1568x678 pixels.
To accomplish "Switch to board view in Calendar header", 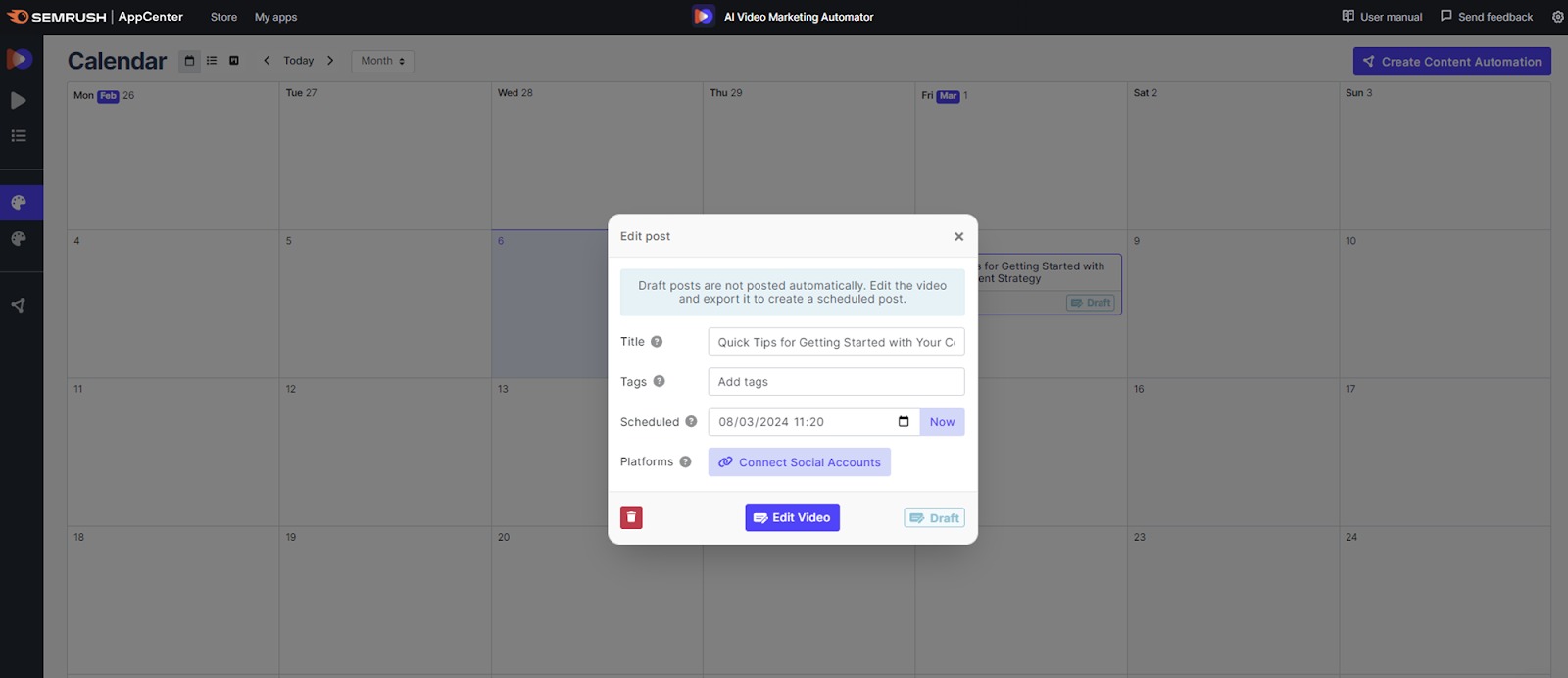I will 234,61.
